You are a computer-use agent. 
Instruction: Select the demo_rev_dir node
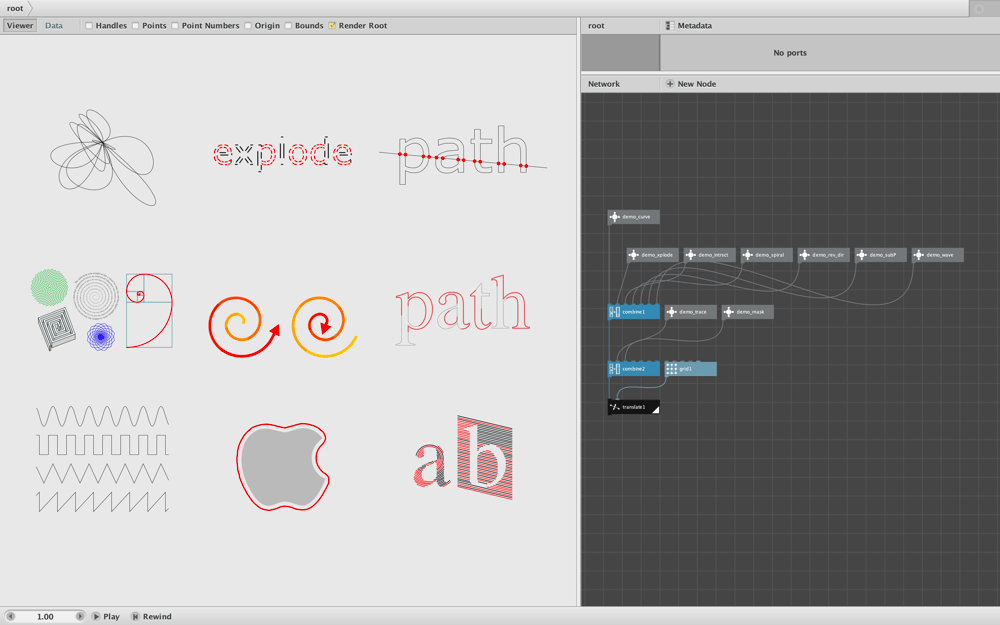click(x=823, y=255)
